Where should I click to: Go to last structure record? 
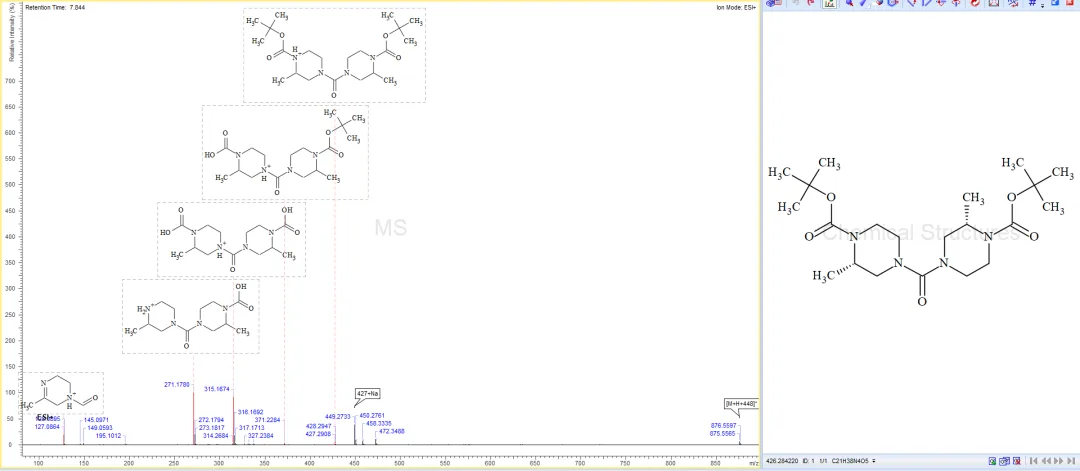click(1071, 461)
